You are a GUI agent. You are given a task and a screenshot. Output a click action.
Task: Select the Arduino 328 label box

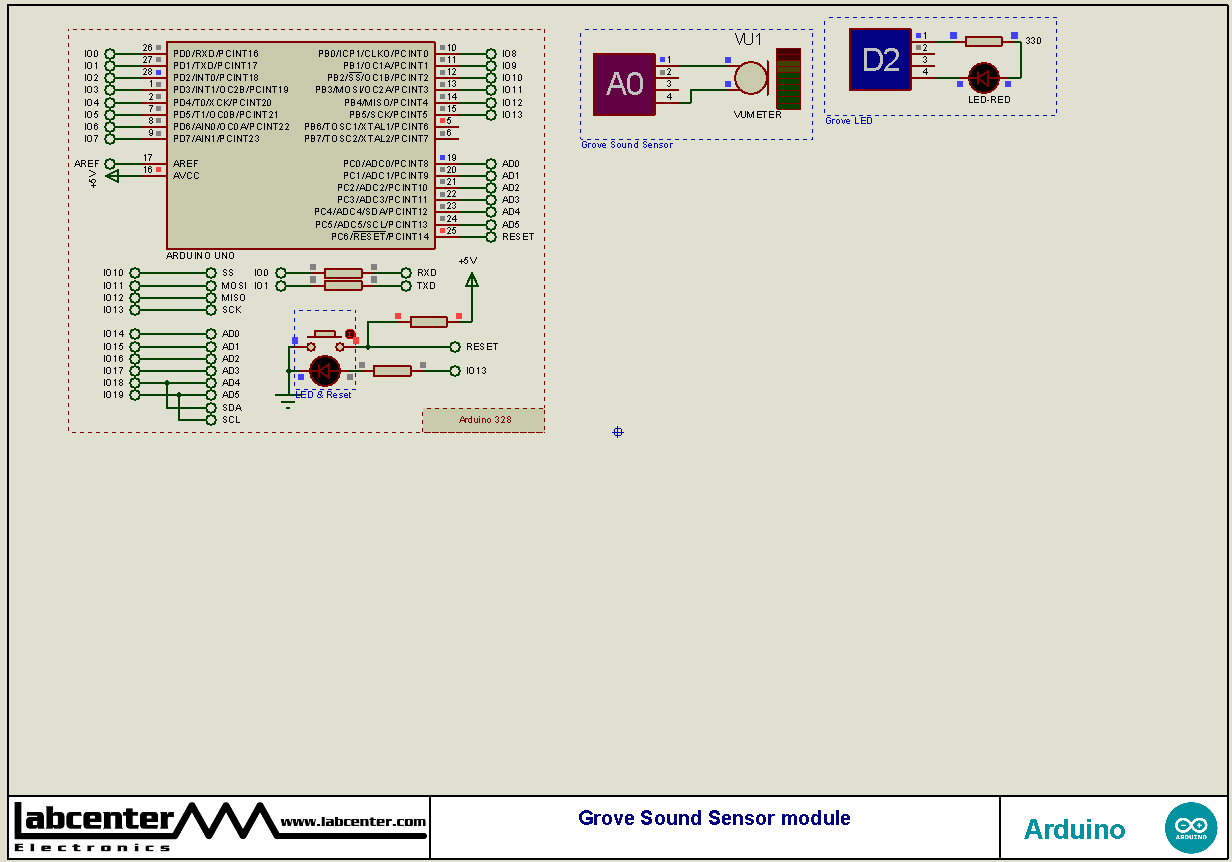[x=483, y=419]
